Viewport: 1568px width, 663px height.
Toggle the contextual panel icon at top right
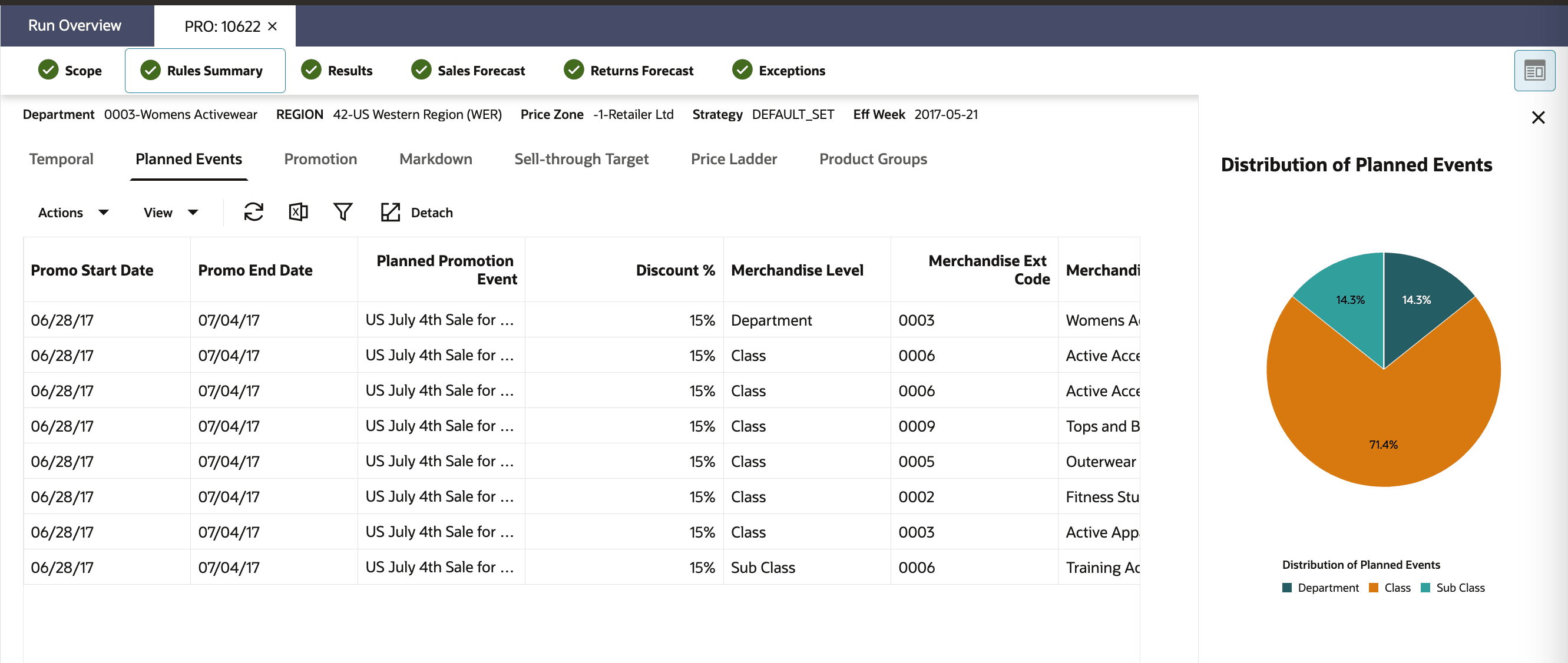tap(1534, 71)
